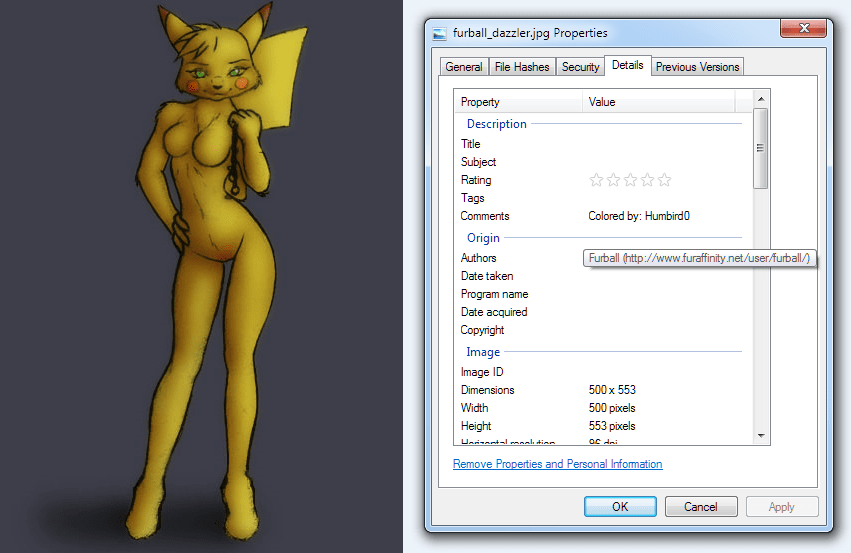Go to the Security tab

(580, 67)
